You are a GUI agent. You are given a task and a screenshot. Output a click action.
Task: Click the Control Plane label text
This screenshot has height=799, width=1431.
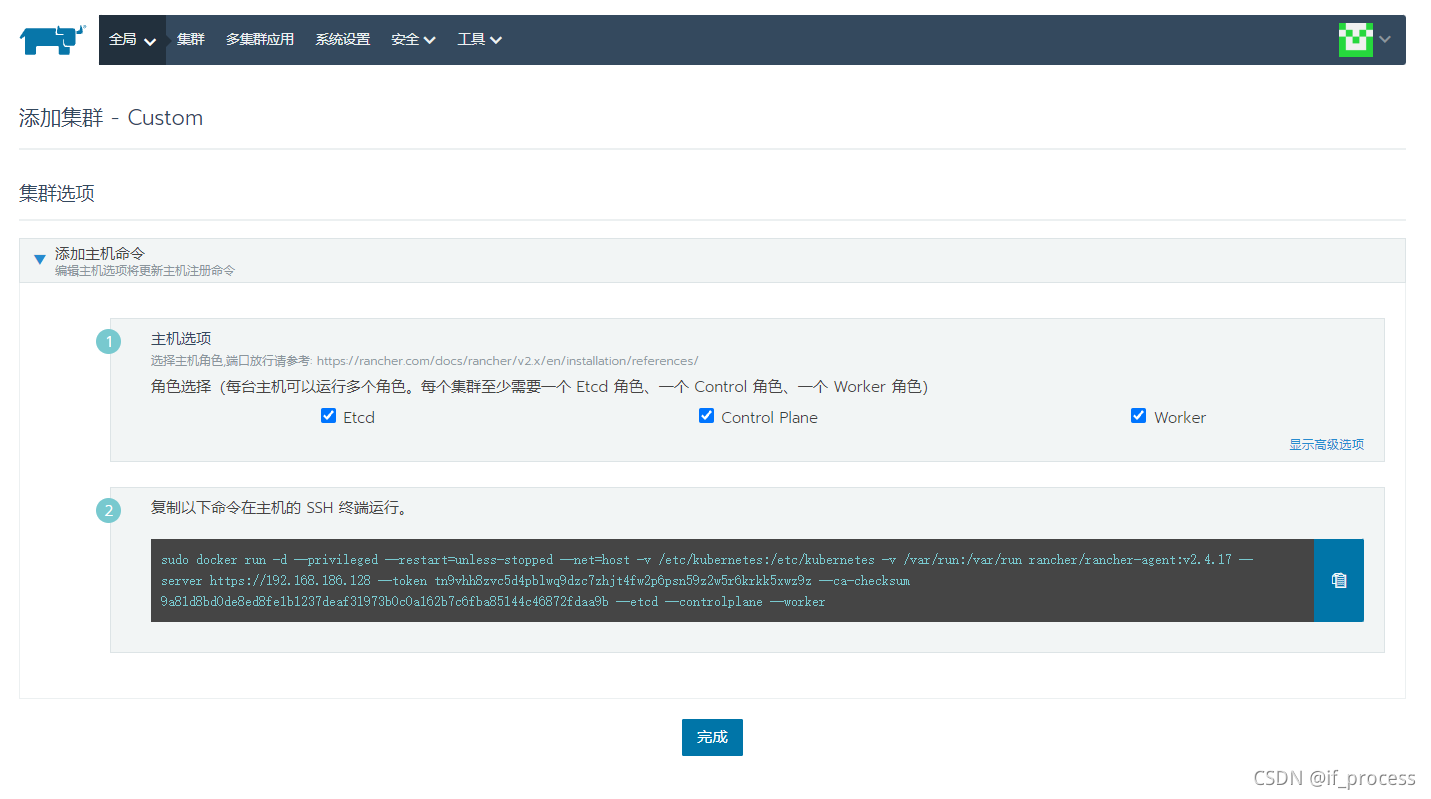[x=769, y=418]
